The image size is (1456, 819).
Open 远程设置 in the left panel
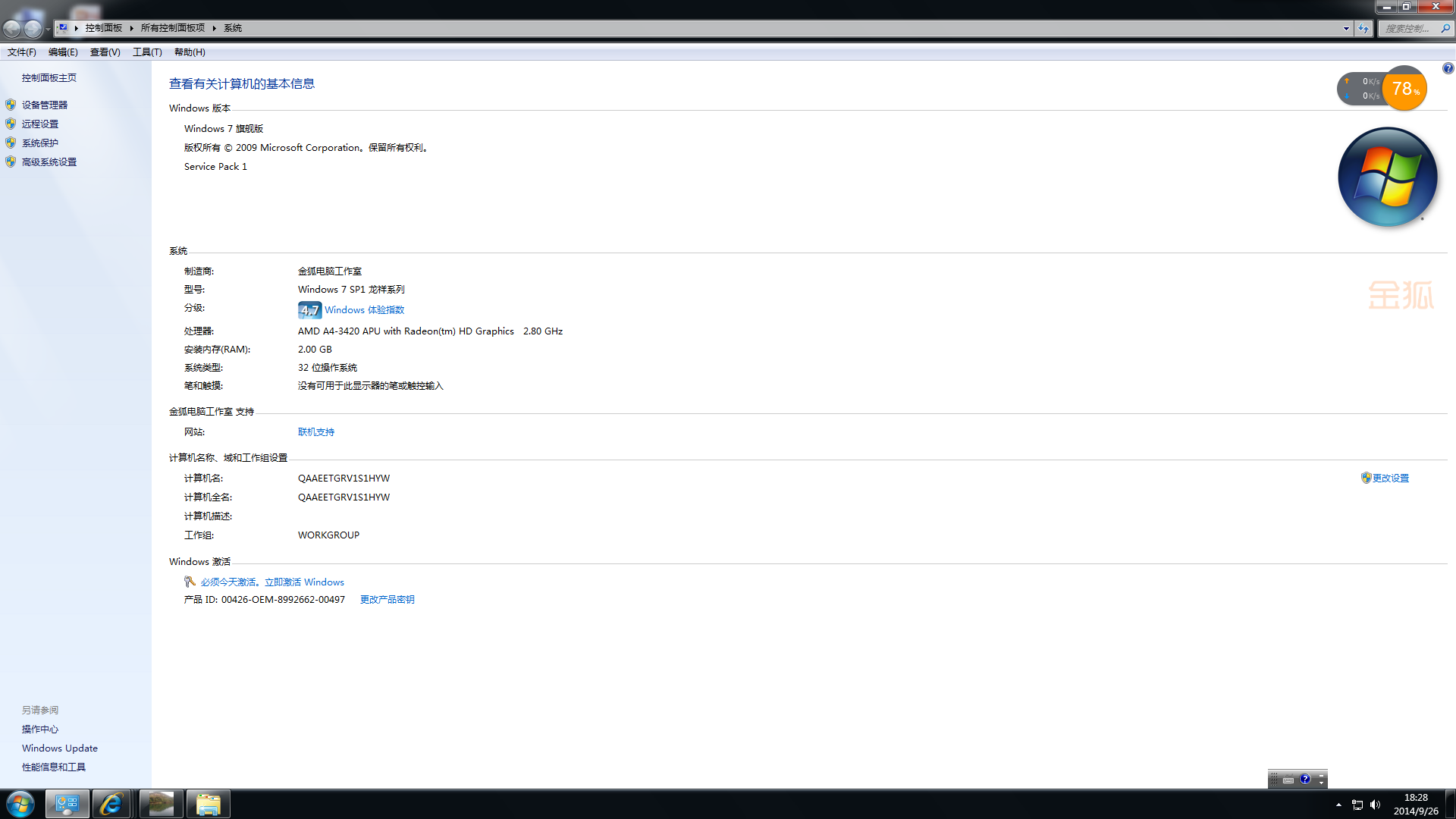[x=39, y=124]
